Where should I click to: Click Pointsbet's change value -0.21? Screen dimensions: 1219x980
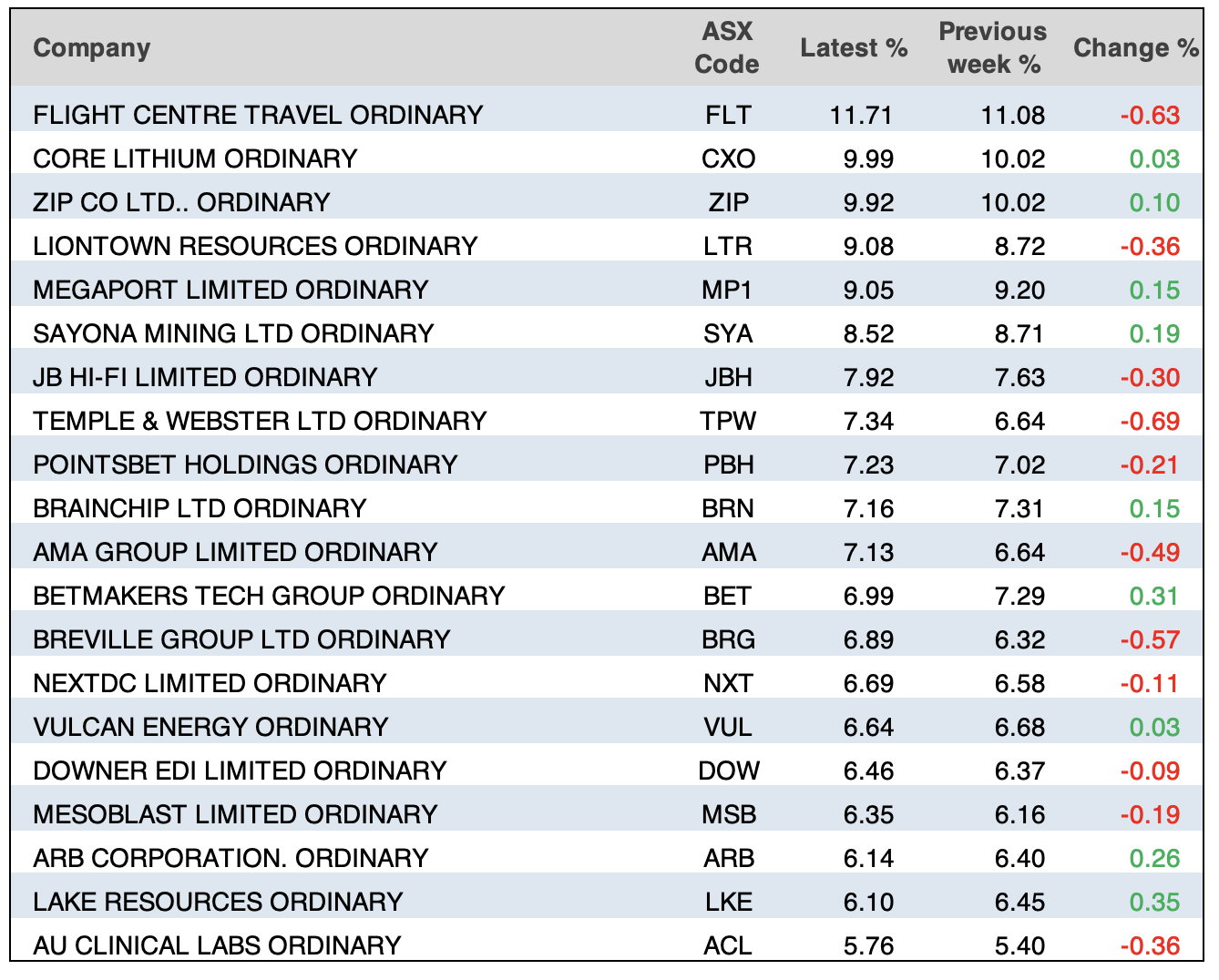pos(1149,464)
